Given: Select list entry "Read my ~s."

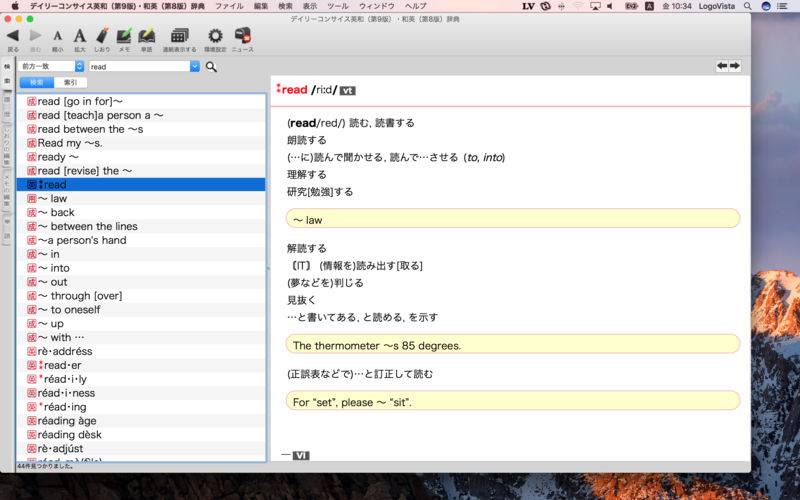Looking at the screenshot, I should (x=141, y=143).
